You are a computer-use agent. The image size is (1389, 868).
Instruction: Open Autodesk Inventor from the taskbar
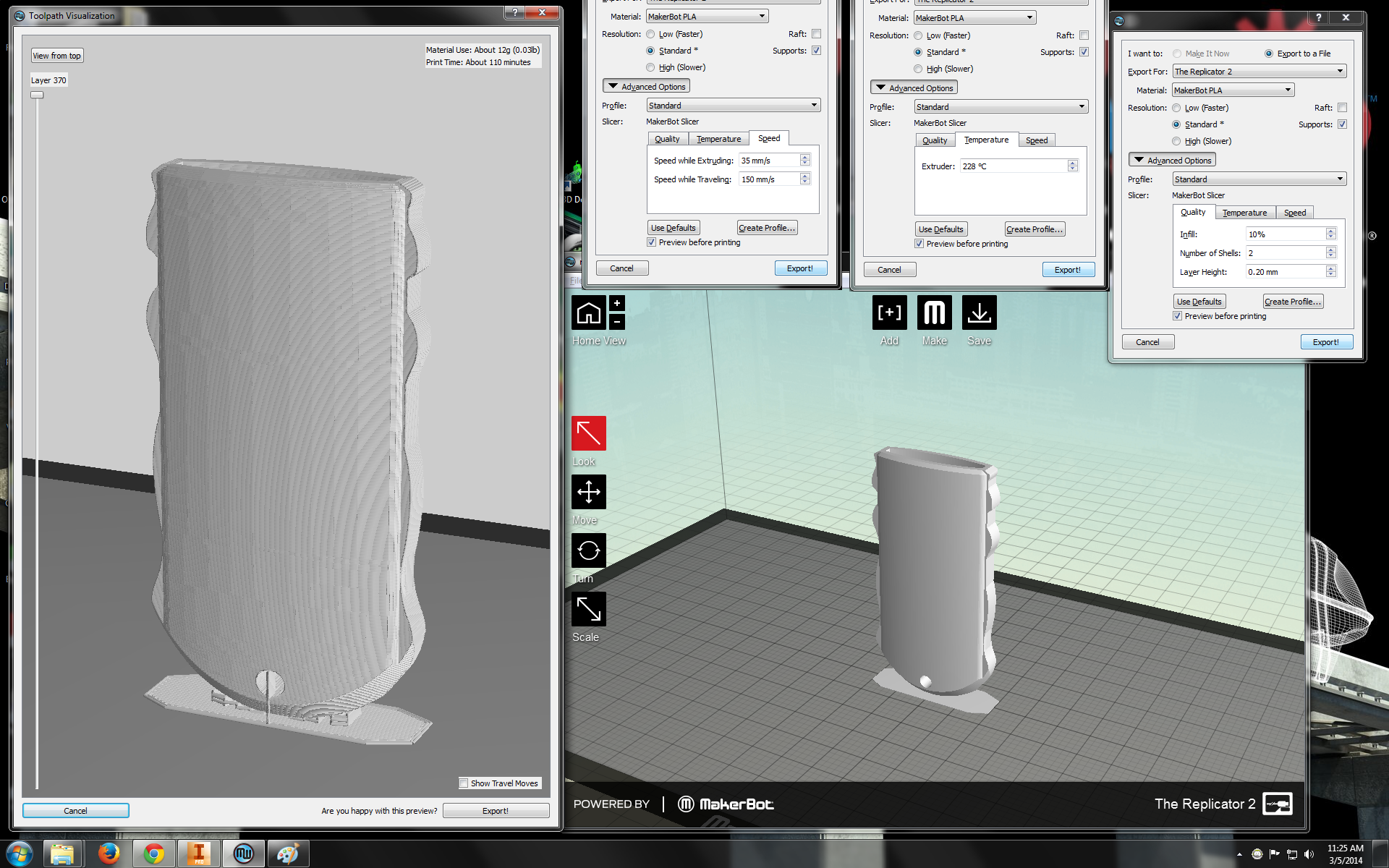[198, 854]
